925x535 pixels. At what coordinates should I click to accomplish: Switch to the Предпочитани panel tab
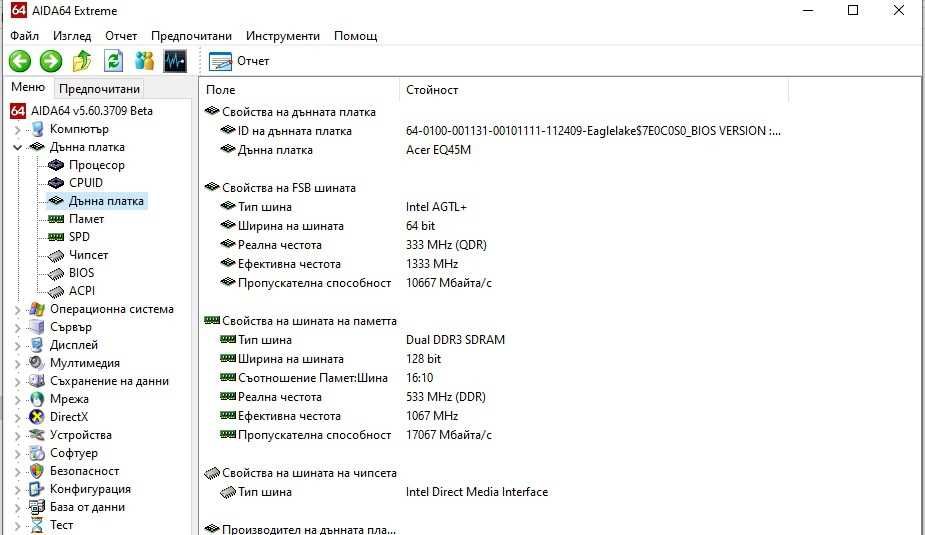tap(99, 89)
